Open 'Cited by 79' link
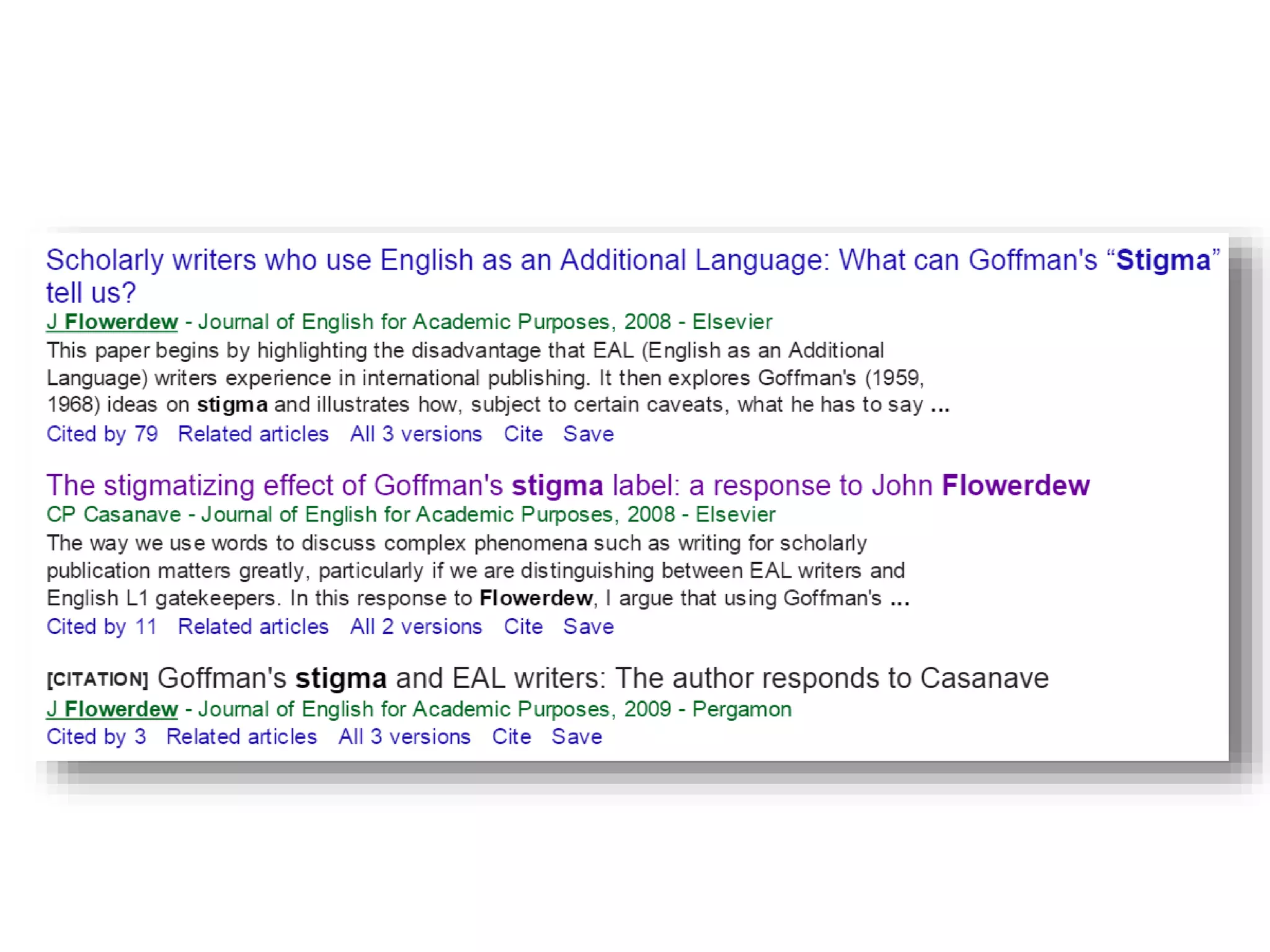Screen dimensions: 1270x952 tap(102, 434)
